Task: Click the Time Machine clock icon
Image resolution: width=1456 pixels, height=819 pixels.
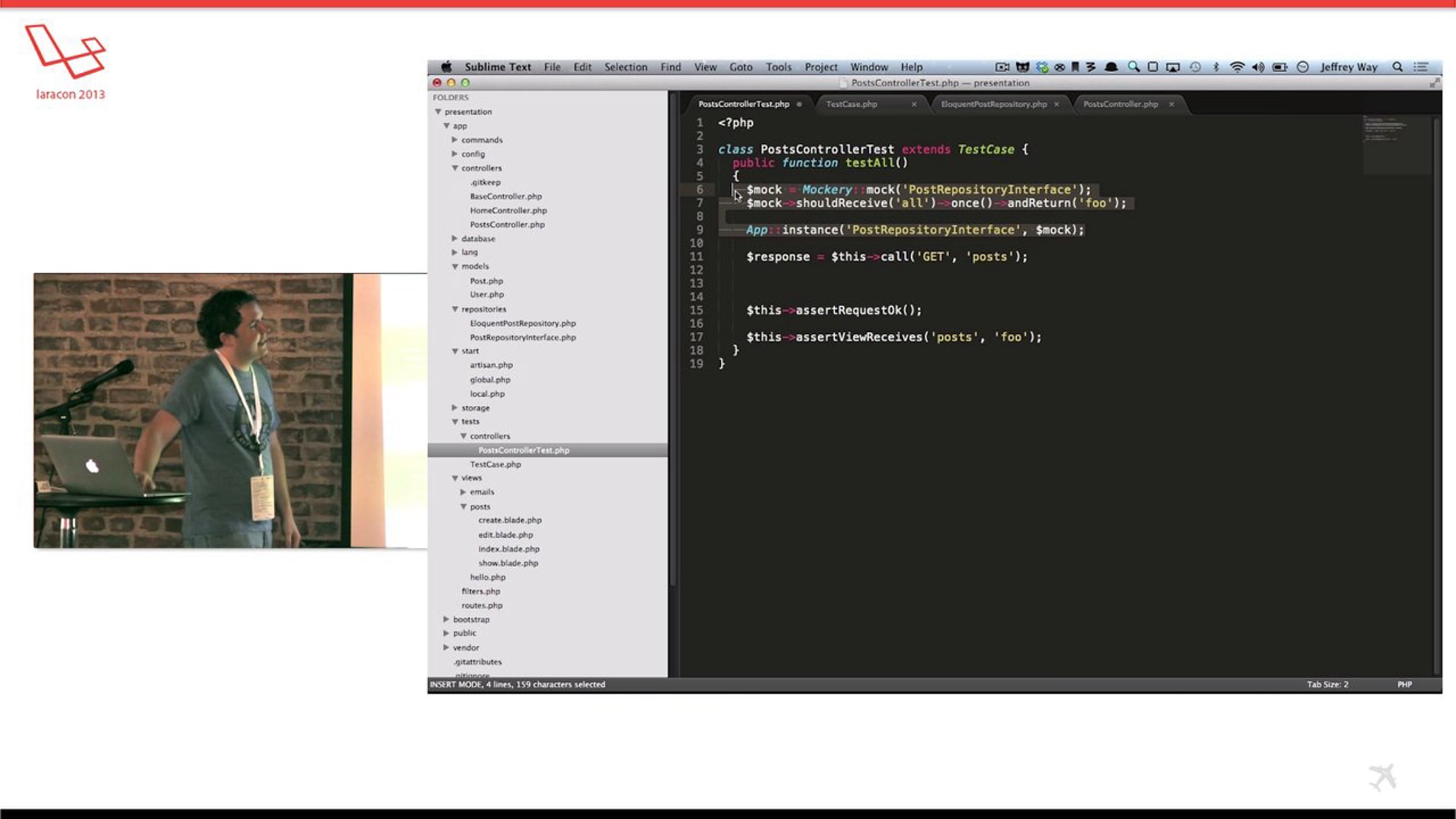Action: 1195,67
